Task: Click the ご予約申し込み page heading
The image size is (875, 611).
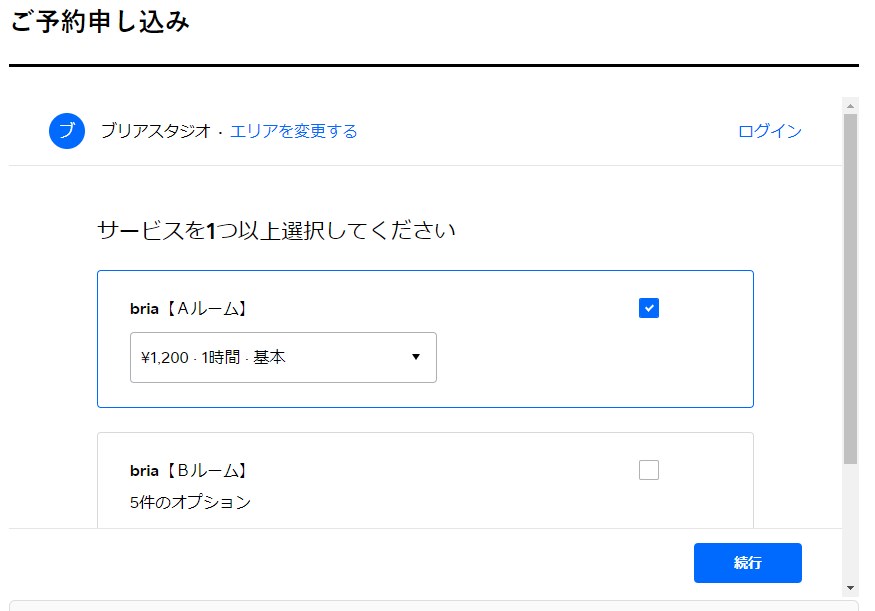Action: click(x=100, y=22)
